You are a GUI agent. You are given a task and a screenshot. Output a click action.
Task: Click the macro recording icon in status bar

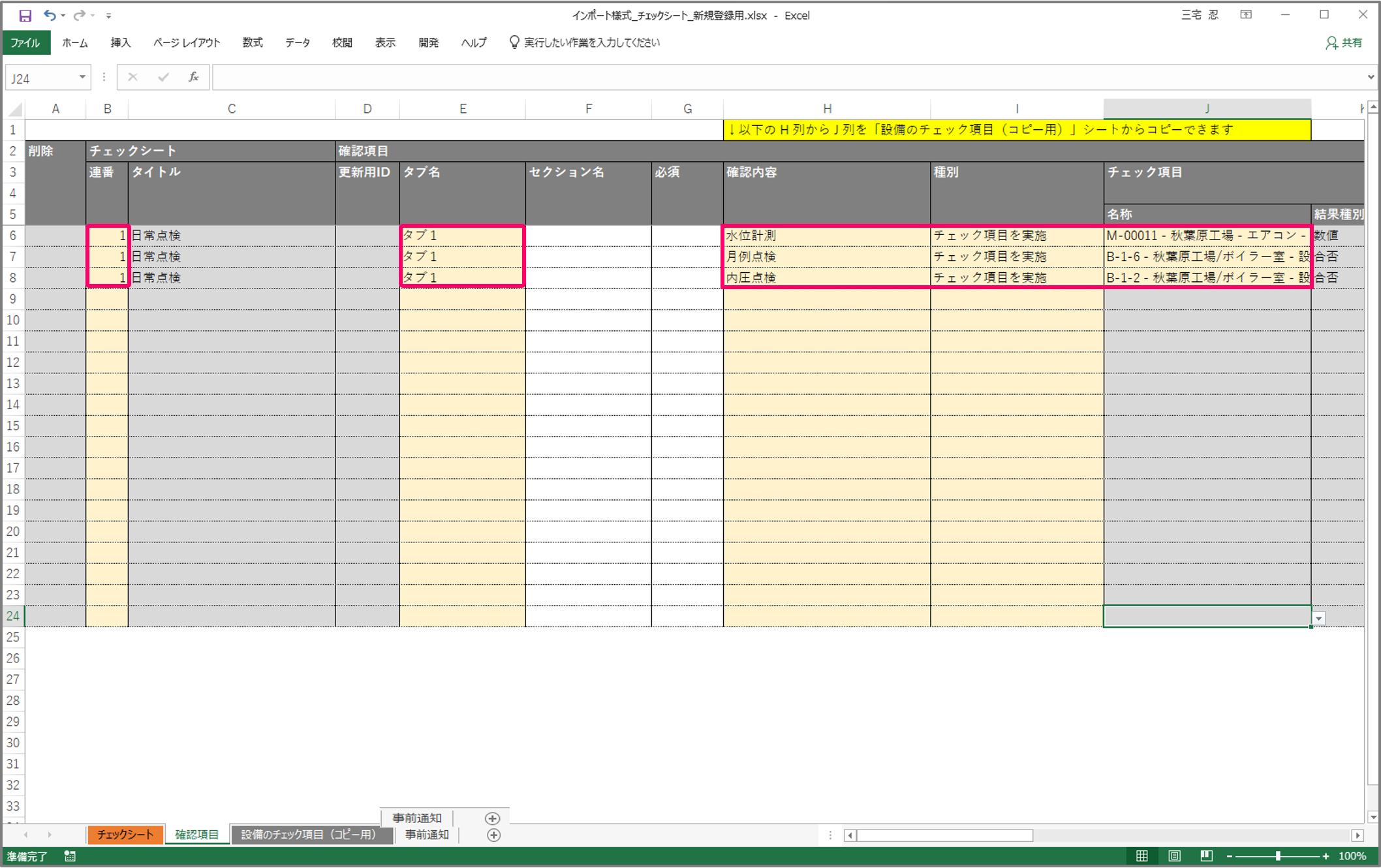click(70, 856)
